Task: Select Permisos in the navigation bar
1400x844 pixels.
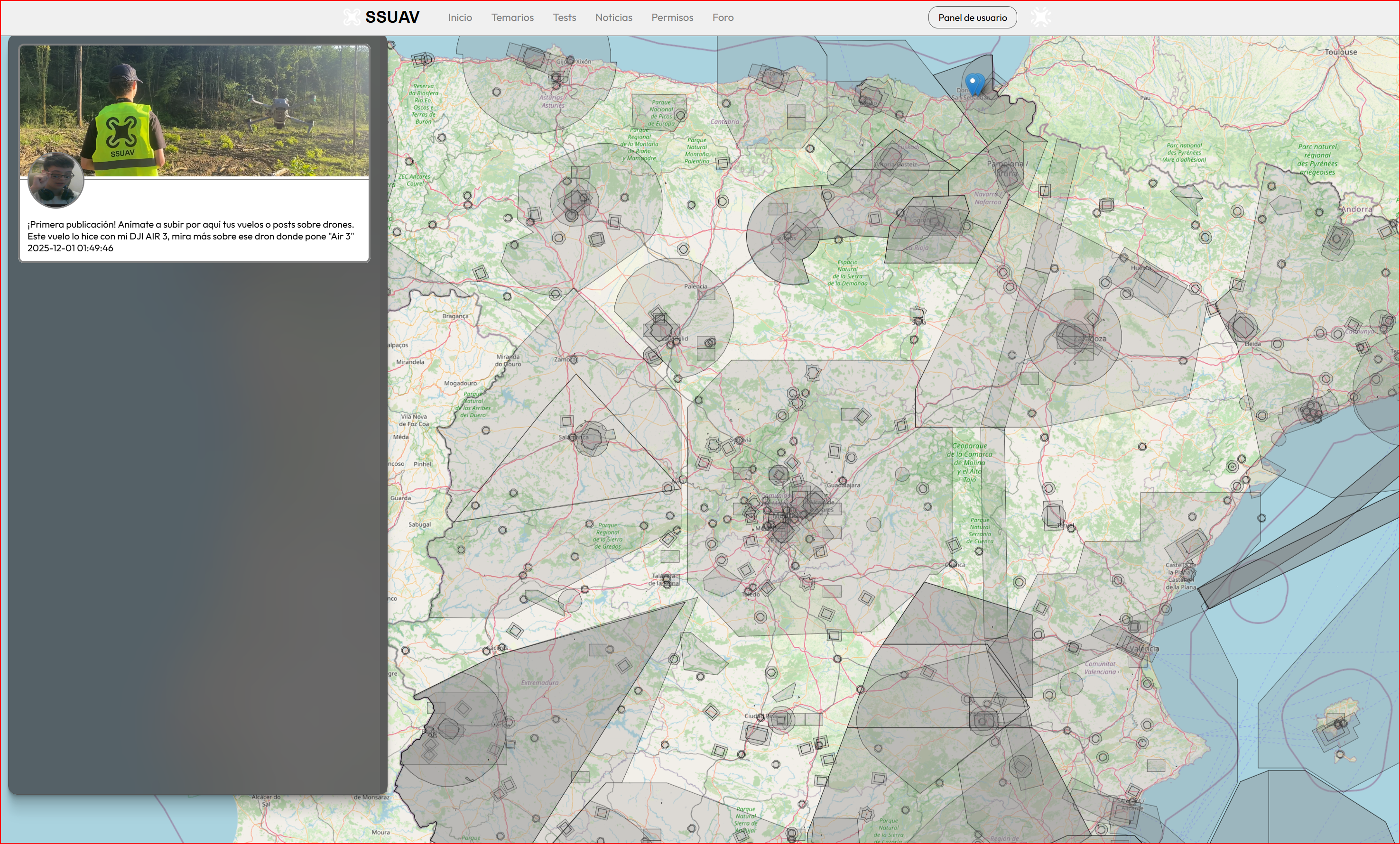Action: point(672,18)
